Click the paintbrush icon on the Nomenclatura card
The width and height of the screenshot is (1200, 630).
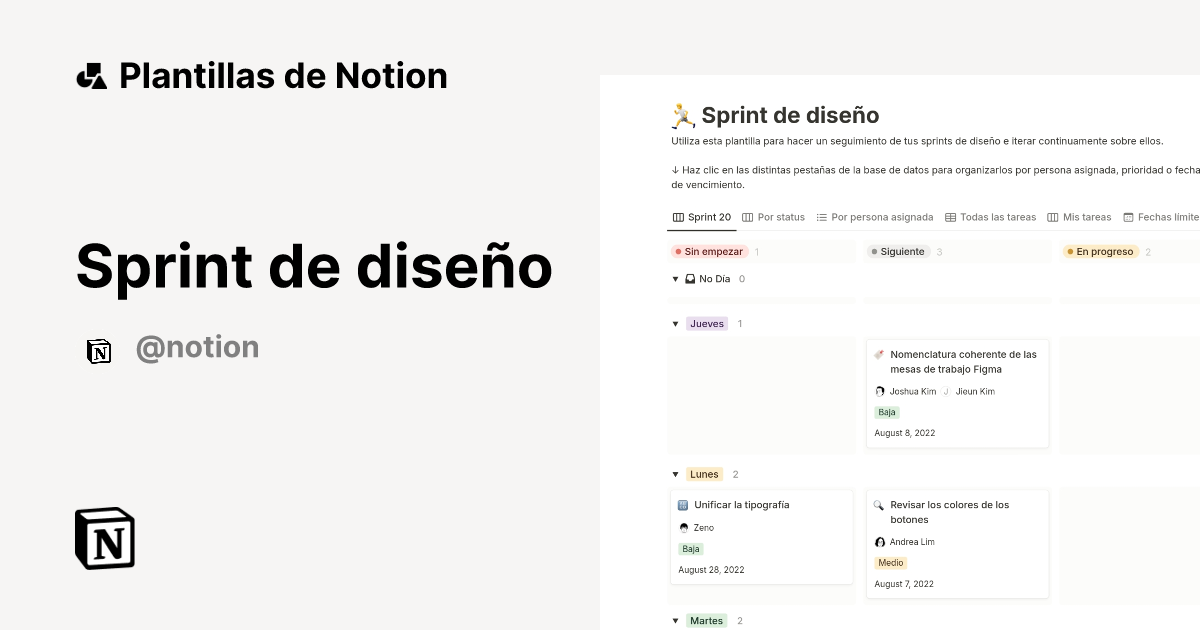click(x=881, y=354)
